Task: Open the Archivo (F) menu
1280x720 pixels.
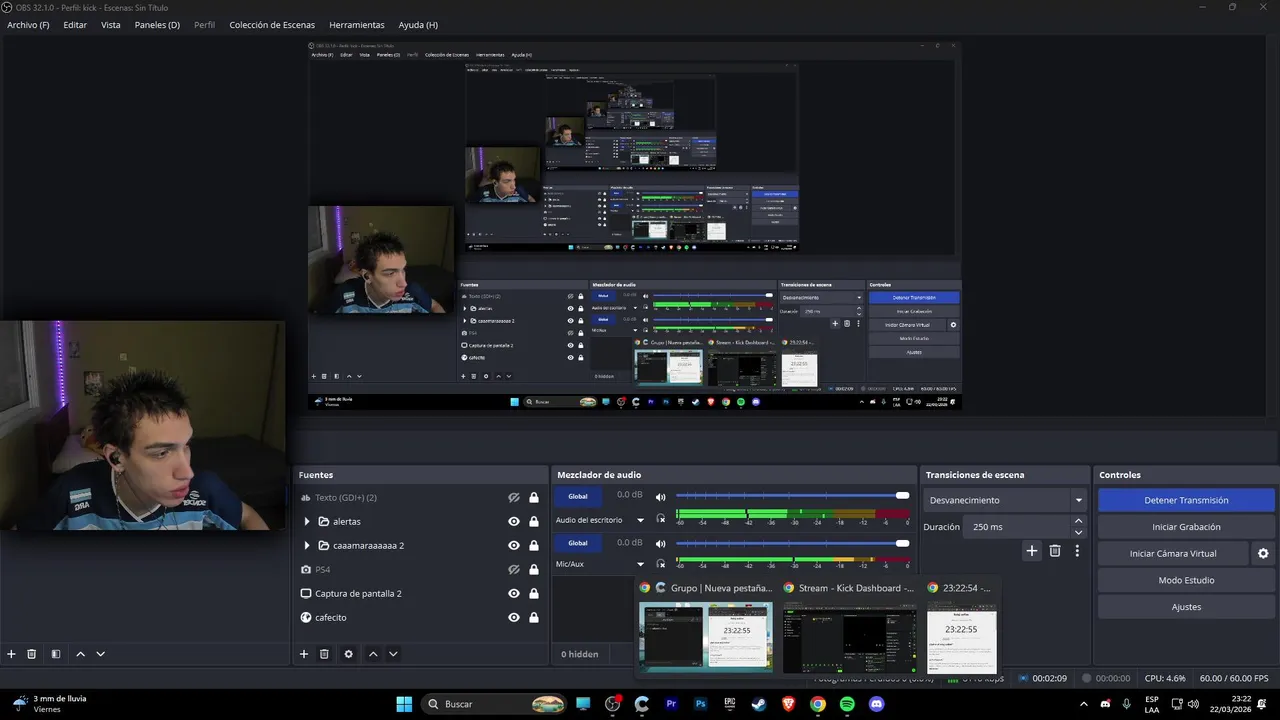Action: point(28,25)
